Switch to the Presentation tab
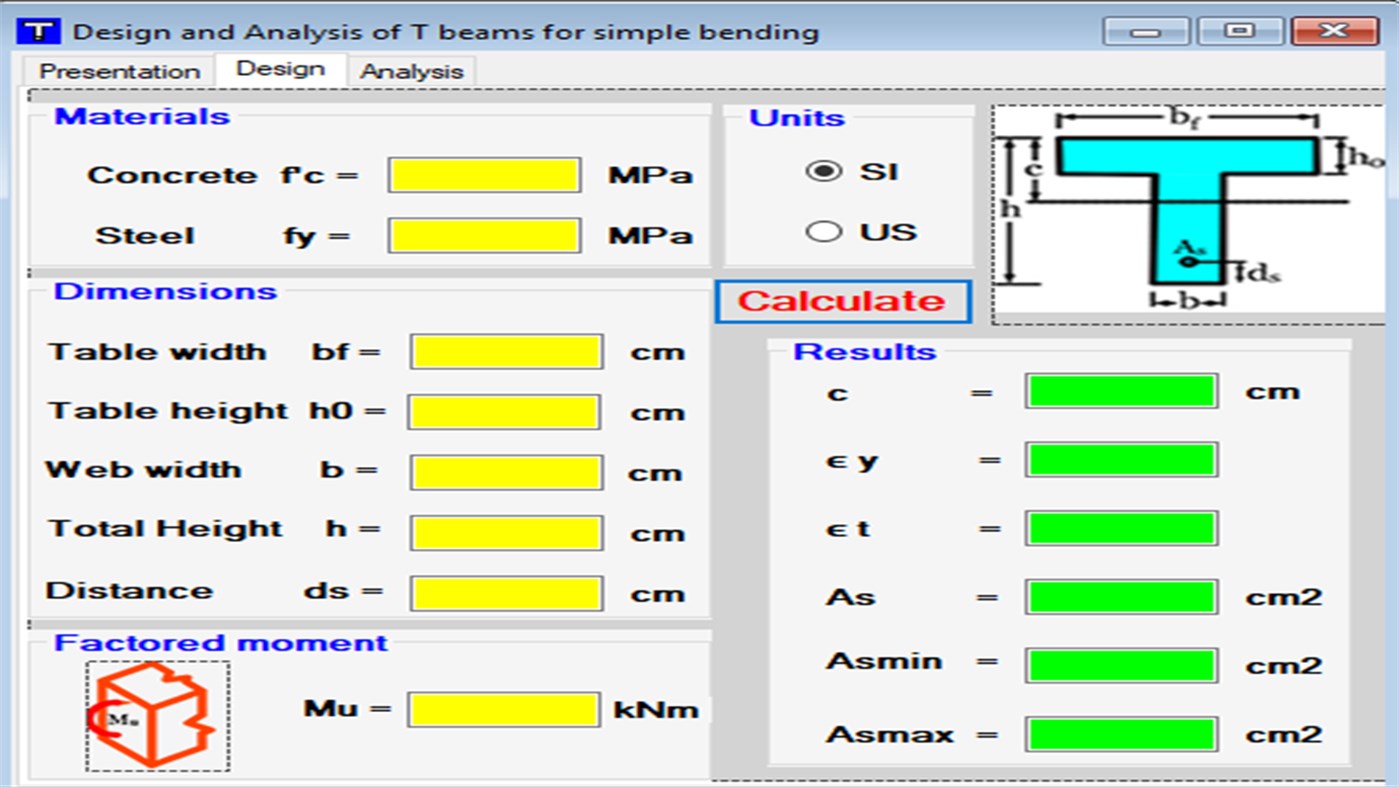 click(x=117, y=71)
